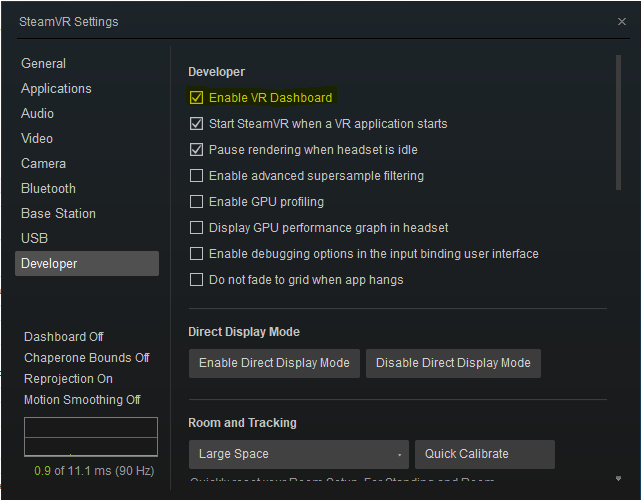Viewport: 641px width, 500px height.
Task: Toggle Pause rendering when headset is idle
Action: point(196,150)
